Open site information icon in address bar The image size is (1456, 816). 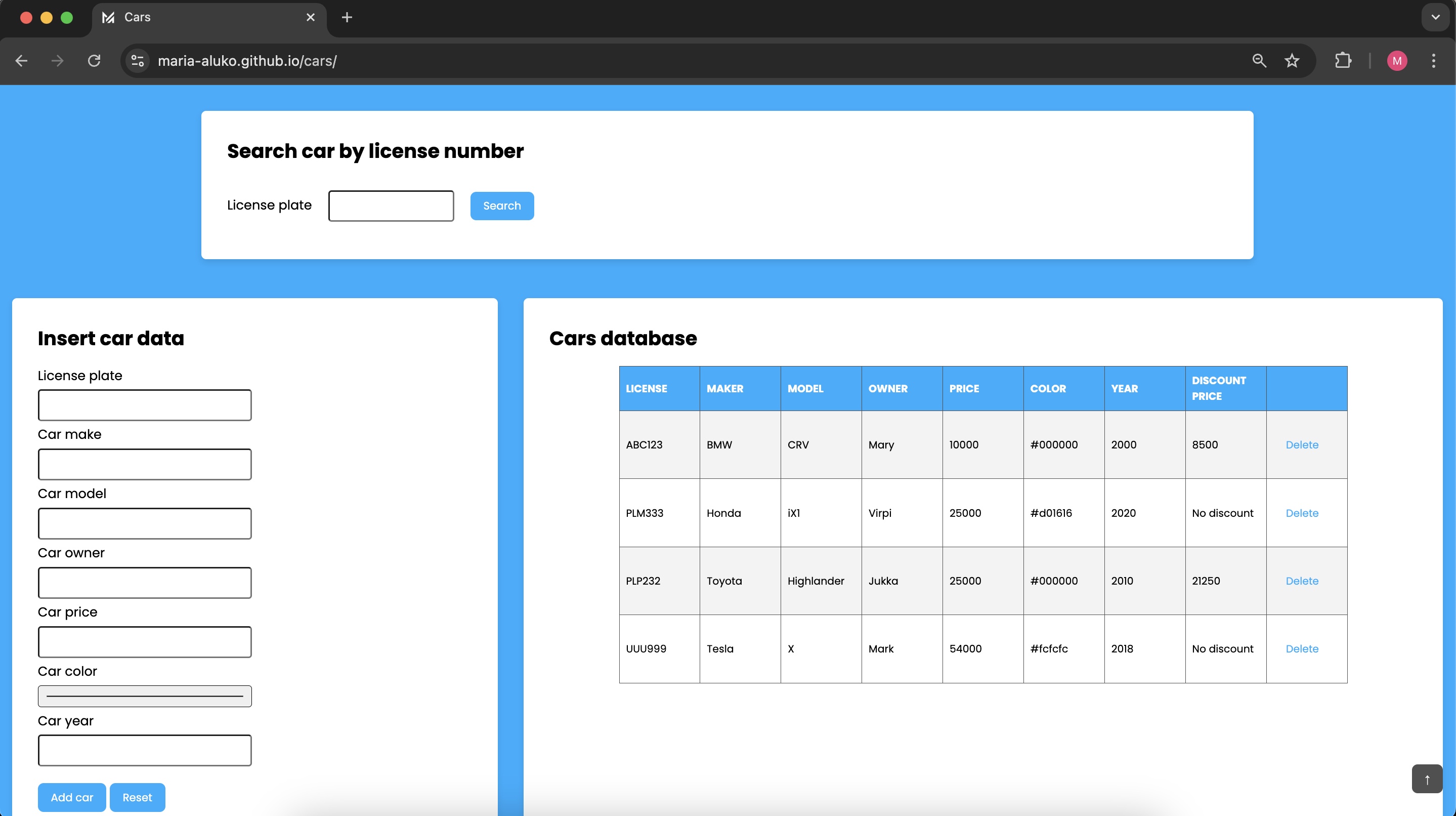(137, 61)
